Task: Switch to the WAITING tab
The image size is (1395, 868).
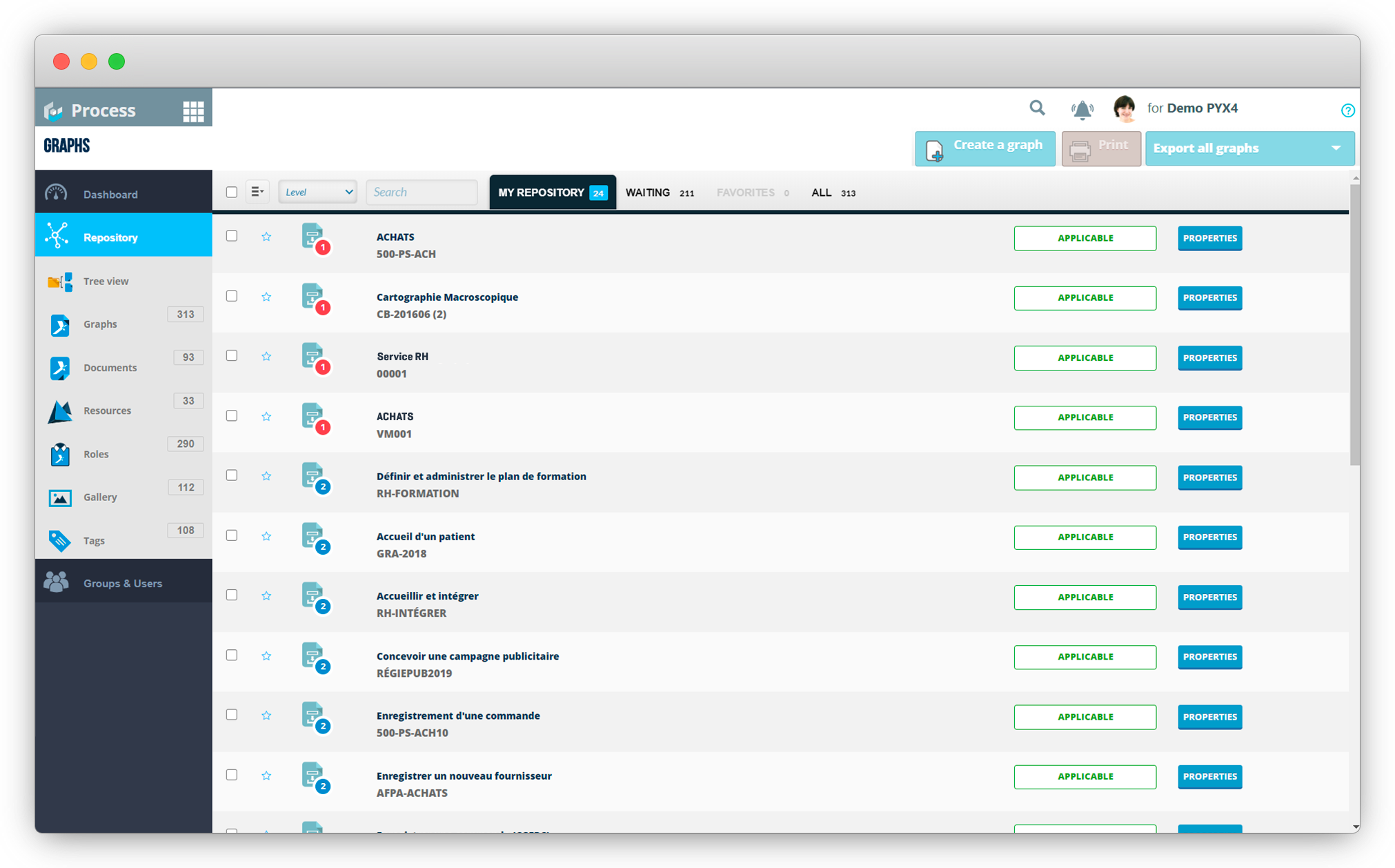Action: [x=660, y=193]
